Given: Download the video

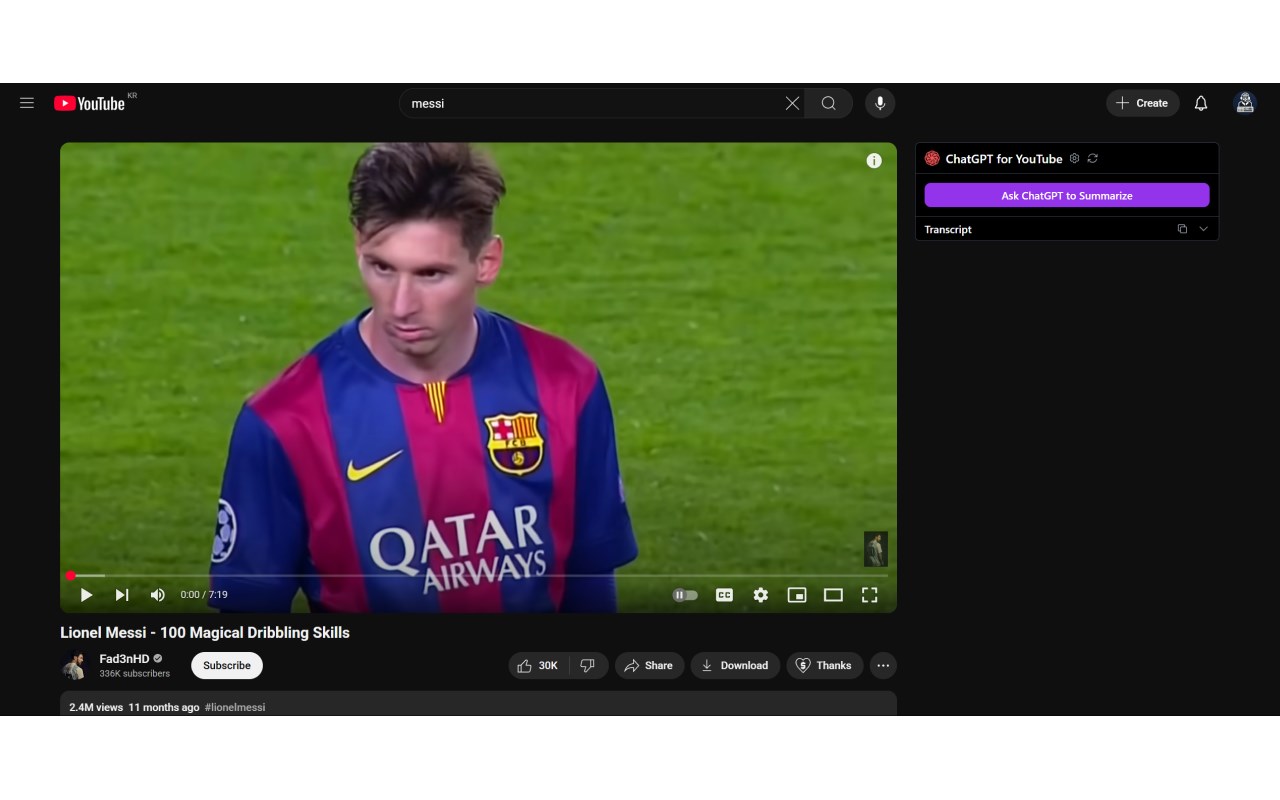Looking at the screenshot, I should pyautogui.click(x=735, y=666).
